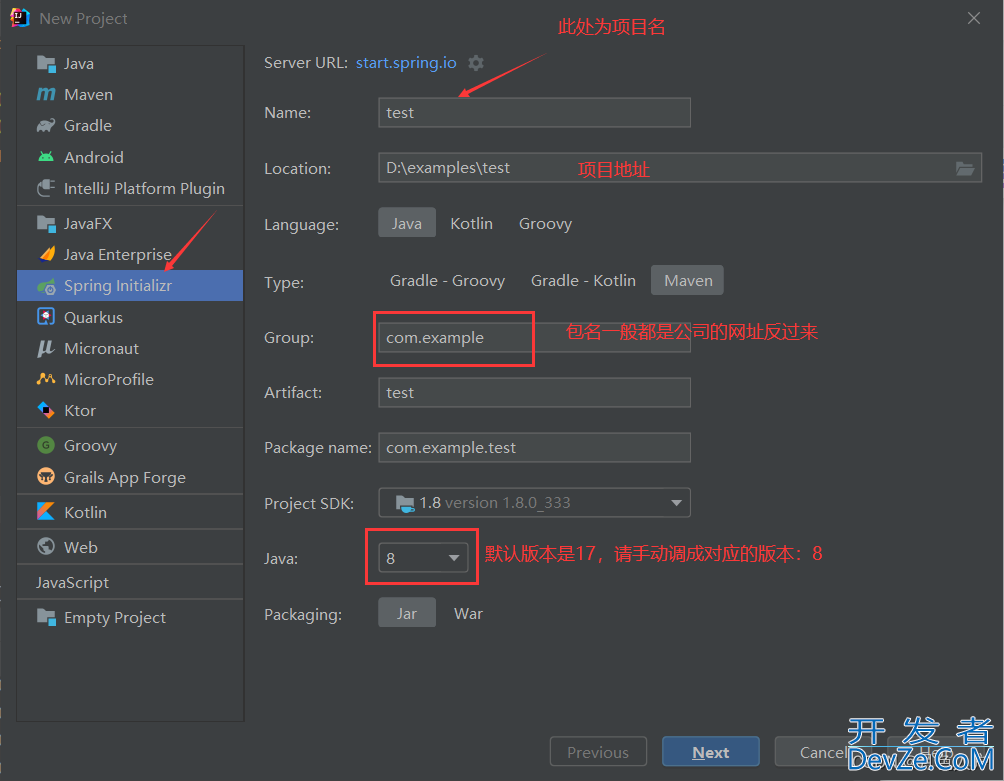This screenshot has height=781, width=1004.
Task: Click the Ktor diamond icon
Action: tap(46, 410)
